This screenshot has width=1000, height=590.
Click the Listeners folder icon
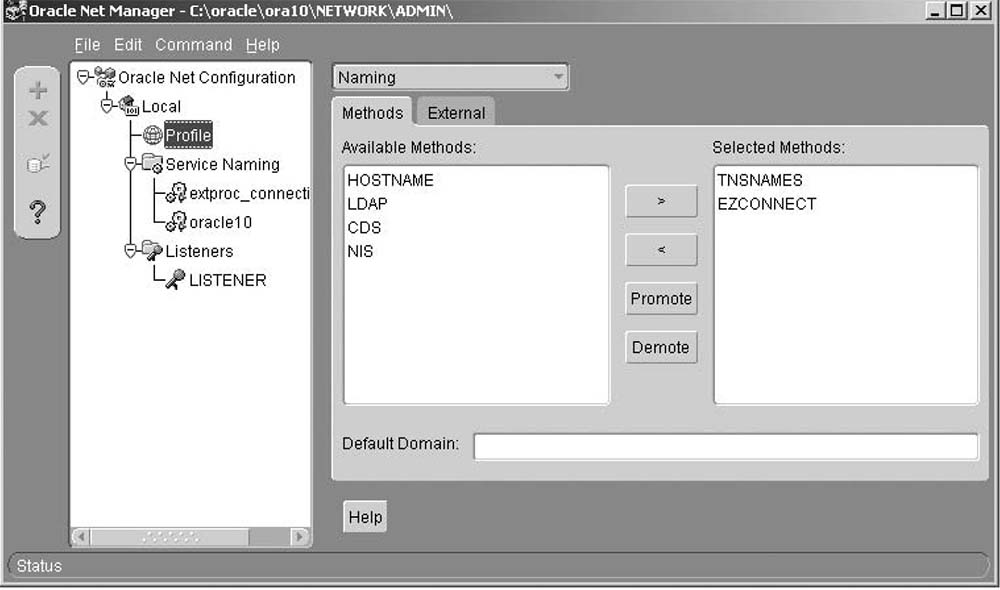pyautogui.click(x=152, y=251)
